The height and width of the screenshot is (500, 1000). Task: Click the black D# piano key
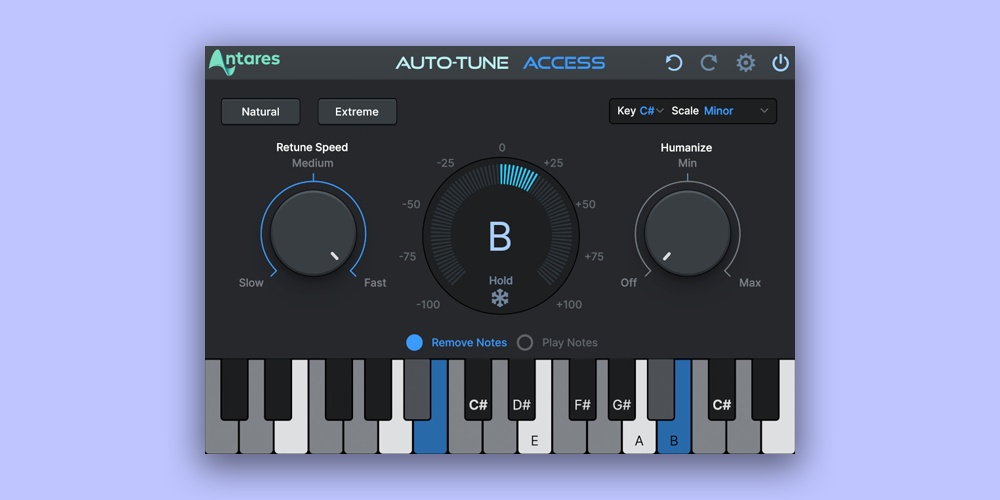point(522,389)
